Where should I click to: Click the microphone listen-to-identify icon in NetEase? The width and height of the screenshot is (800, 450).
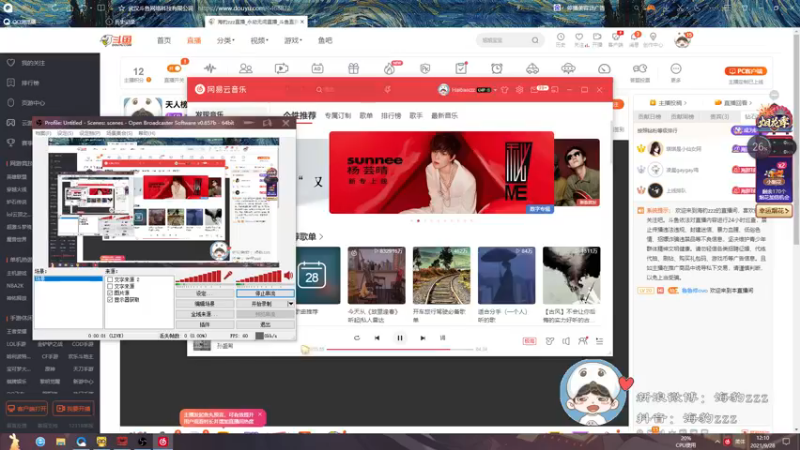pos(388,90)
